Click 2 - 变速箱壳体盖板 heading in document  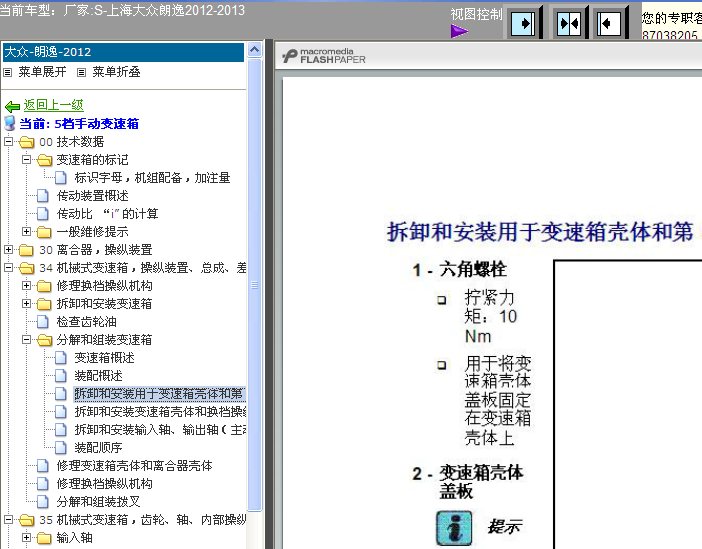(468, 482)
